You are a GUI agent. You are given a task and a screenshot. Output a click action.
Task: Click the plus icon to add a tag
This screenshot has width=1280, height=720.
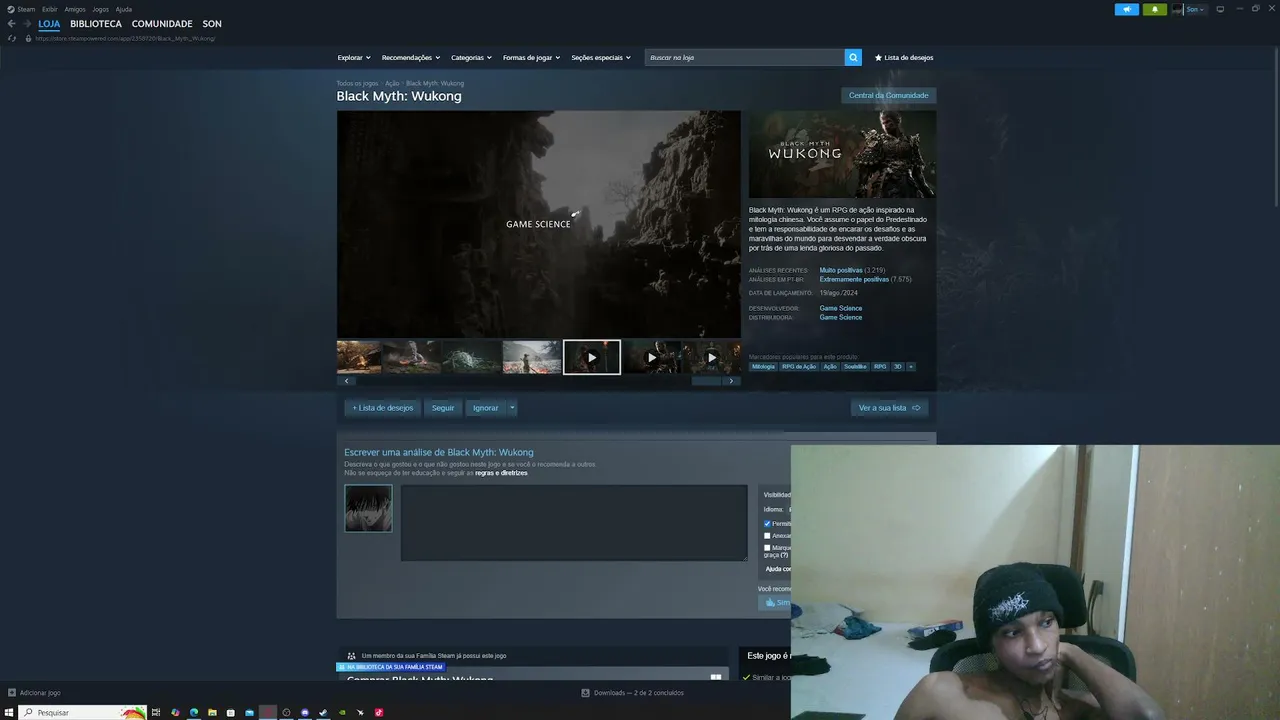(x=910, y=367)
